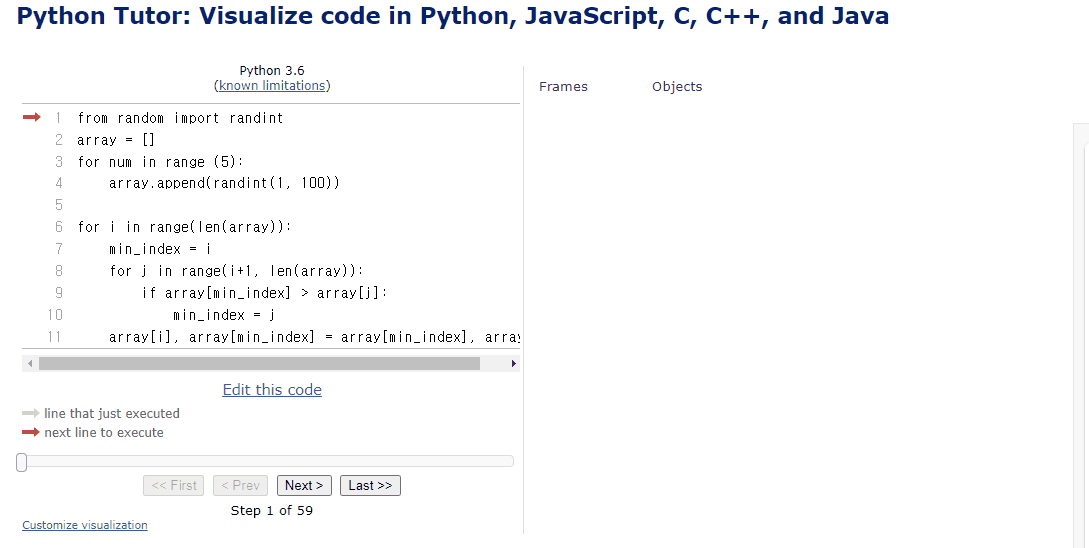Click the execution step slider handle
The image size is (1089, 548).
coord(22,462)
